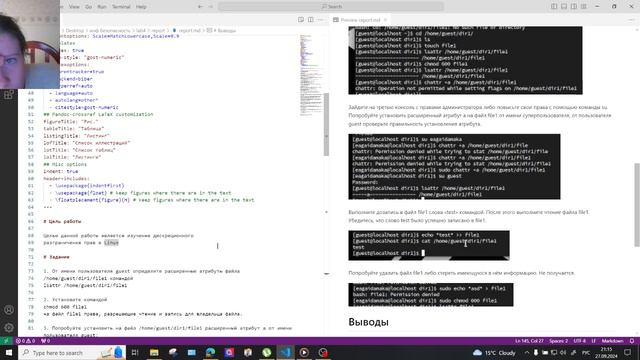The width and height of the screenshot is (640, 360).
Task: Click the '# Задание' heading line in editor
Action: coord(56,257)
